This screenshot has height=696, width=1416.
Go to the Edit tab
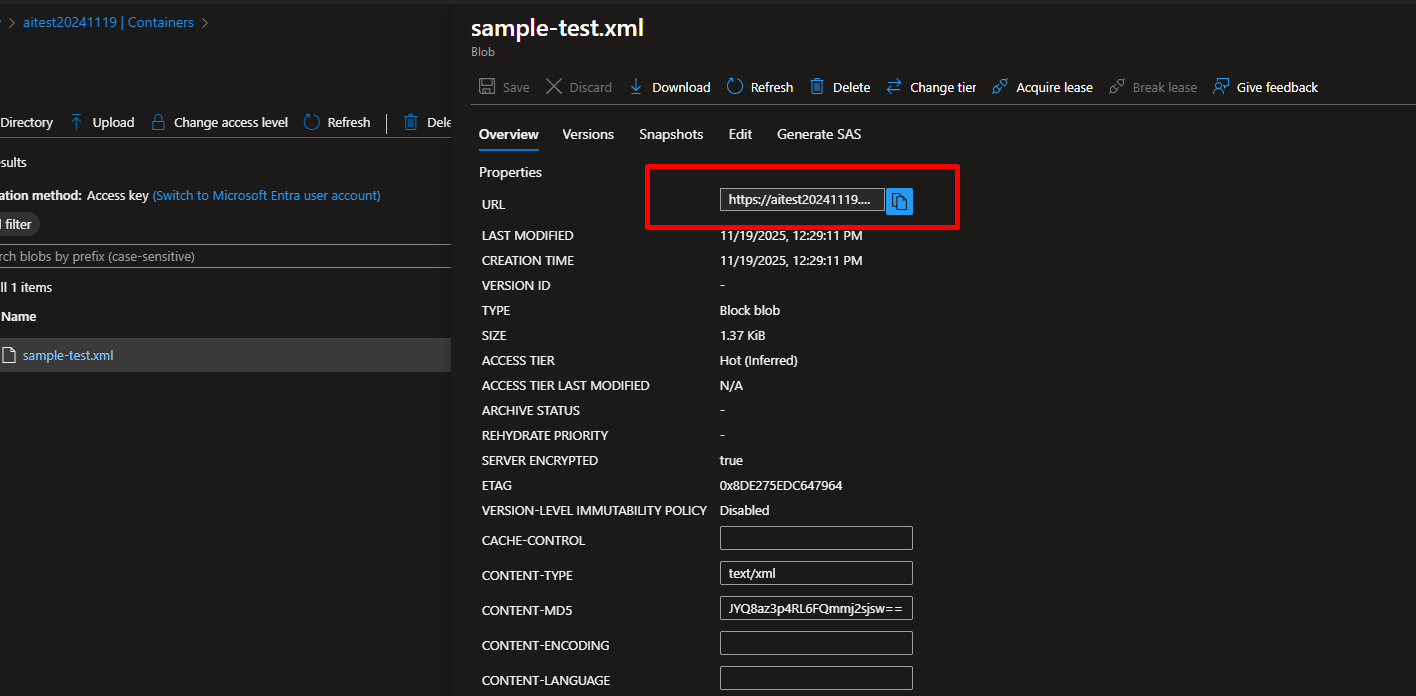[740, 134]
